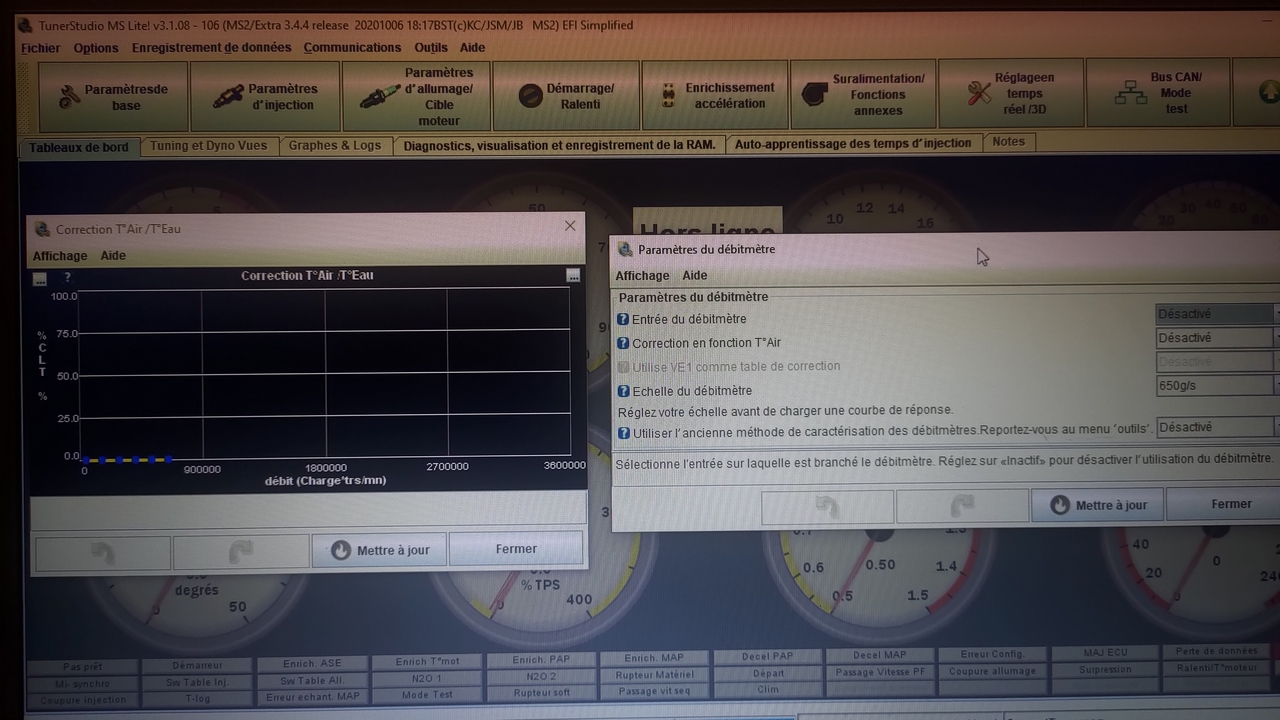Open Paramètres d'allumage spark plug button

click(416, 97)
